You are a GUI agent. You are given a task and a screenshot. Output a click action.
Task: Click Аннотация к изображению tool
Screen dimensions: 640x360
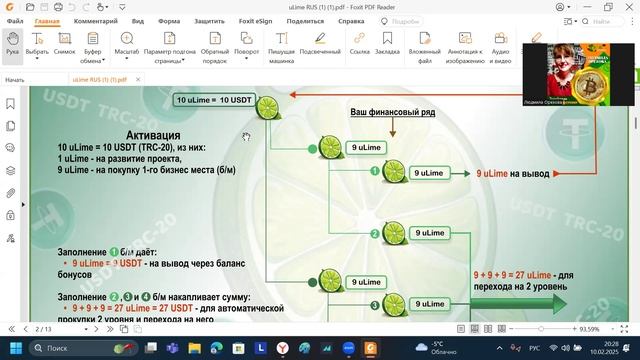click(465, 47)
